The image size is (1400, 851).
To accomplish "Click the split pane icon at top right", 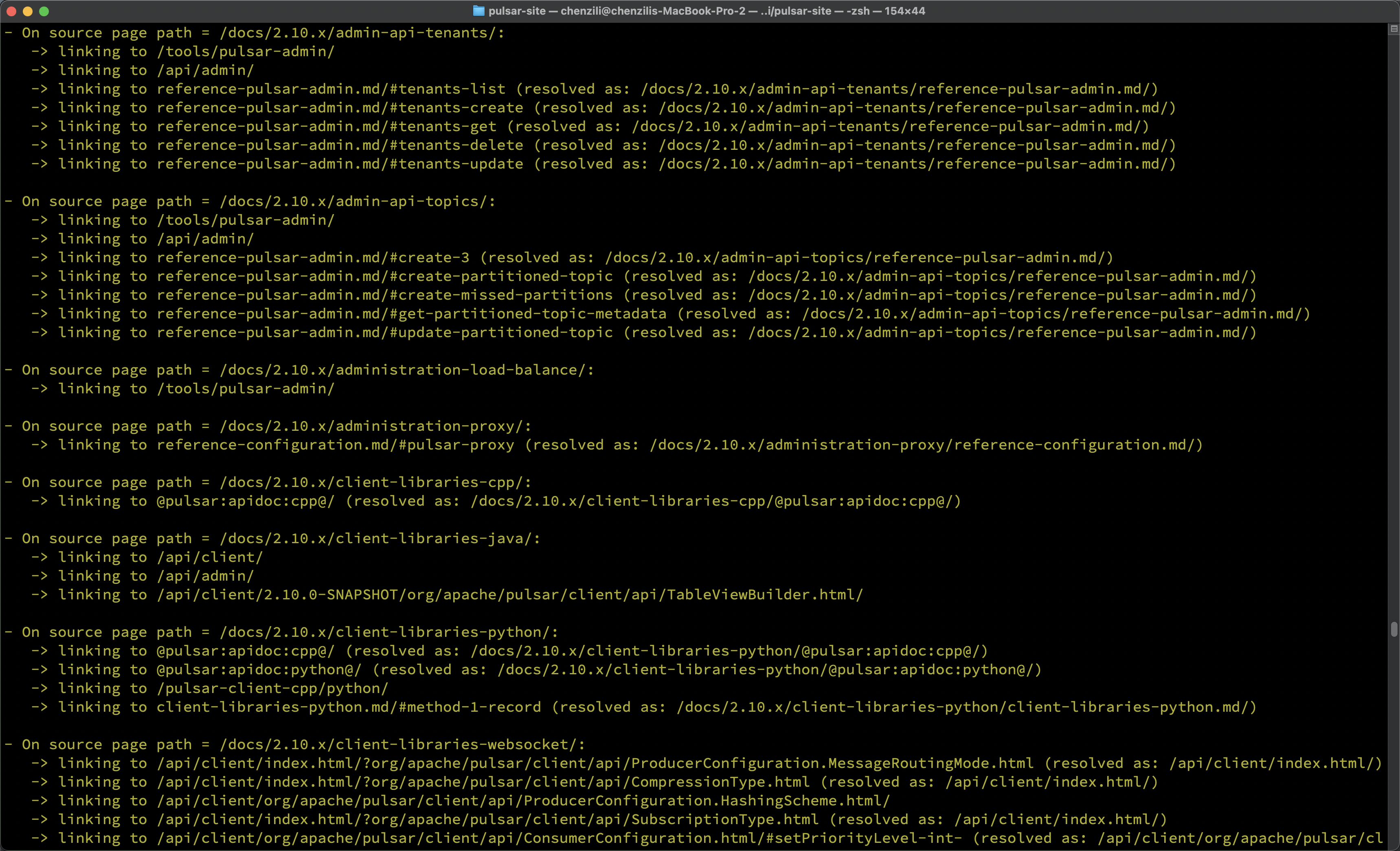I will click(x=1393, y=29).
